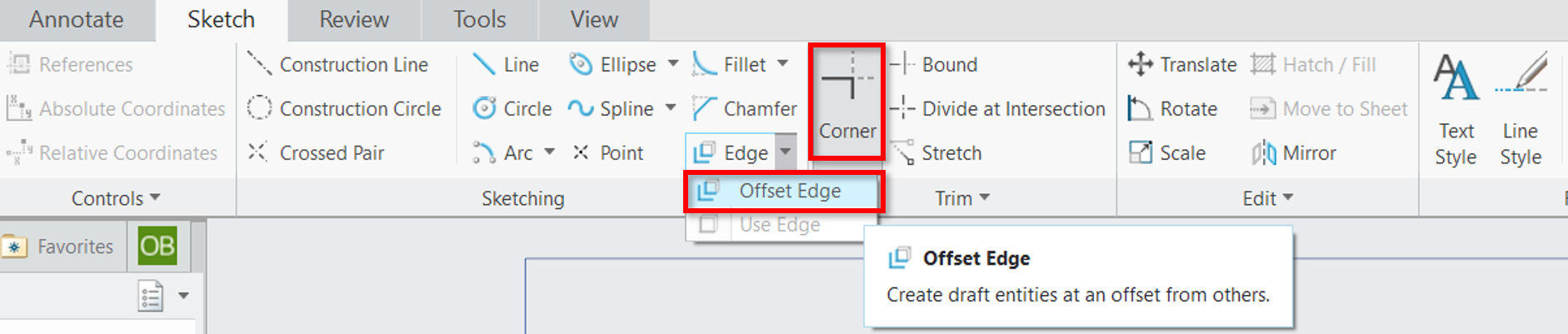Screen dimensions: 1568x334
Task: Choose the Chamfer tool
Action: 744,108
